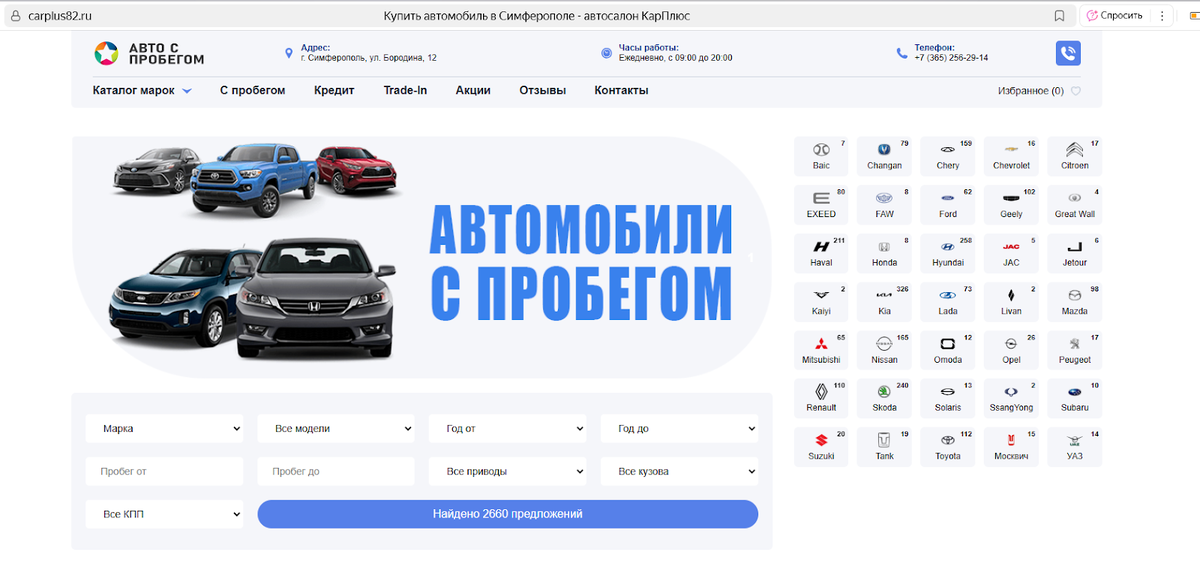Click the phone number +7 (365) 256-29-14

(x=951, y=58)
